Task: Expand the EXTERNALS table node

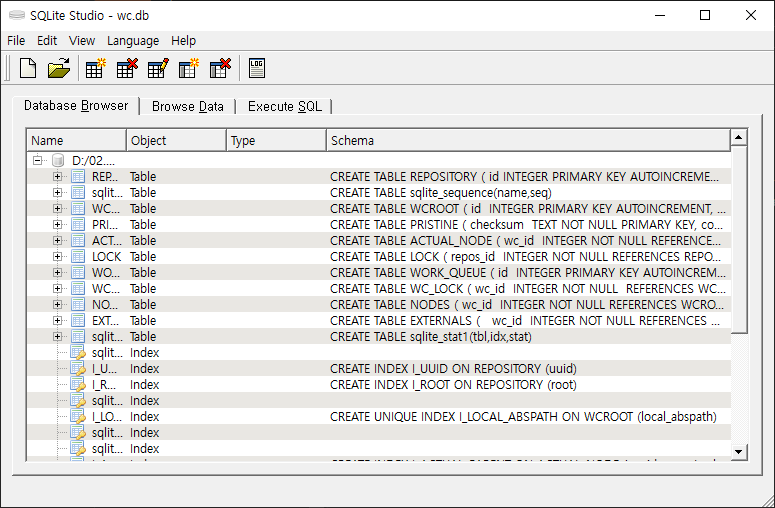Action: tap(57, 320)
